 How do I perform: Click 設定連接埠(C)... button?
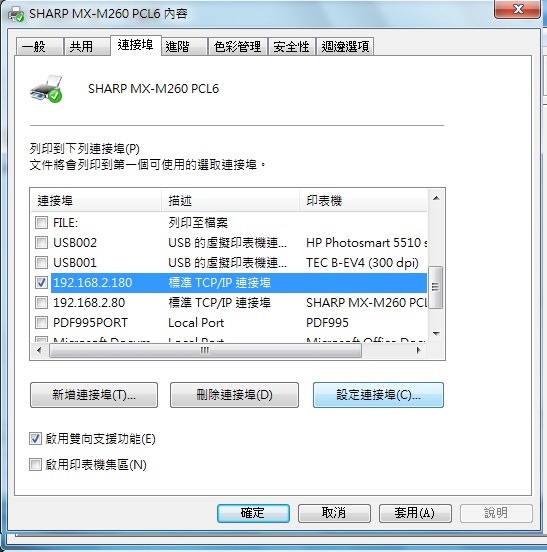pos(378,395)
